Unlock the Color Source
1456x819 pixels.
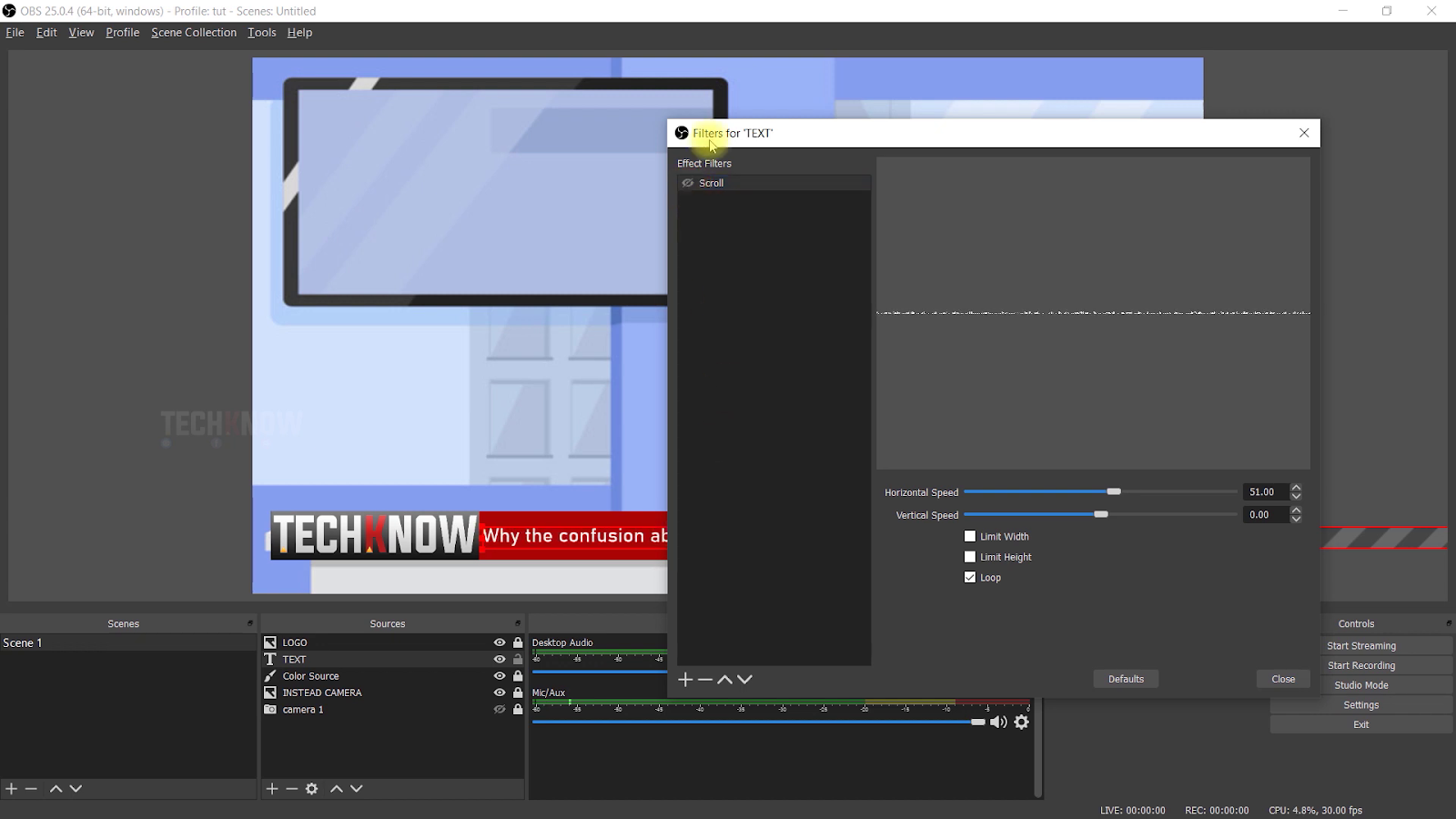(x=518, y=676)
